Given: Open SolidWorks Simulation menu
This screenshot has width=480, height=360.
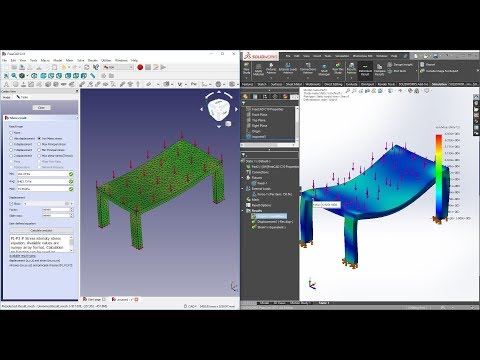Looking at the screenshot, I should [x=342, y=56].
